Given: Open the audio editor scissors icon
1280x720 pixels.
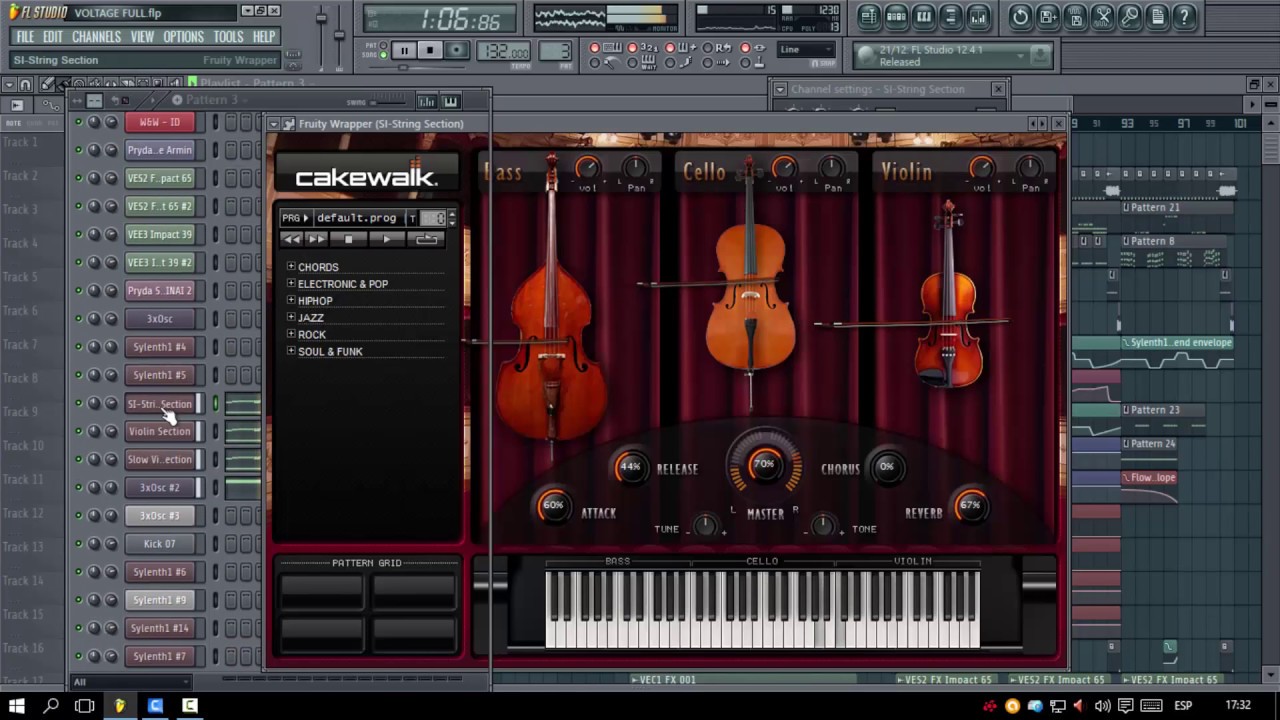Looking at the screenshot, I should (1102, 16).
